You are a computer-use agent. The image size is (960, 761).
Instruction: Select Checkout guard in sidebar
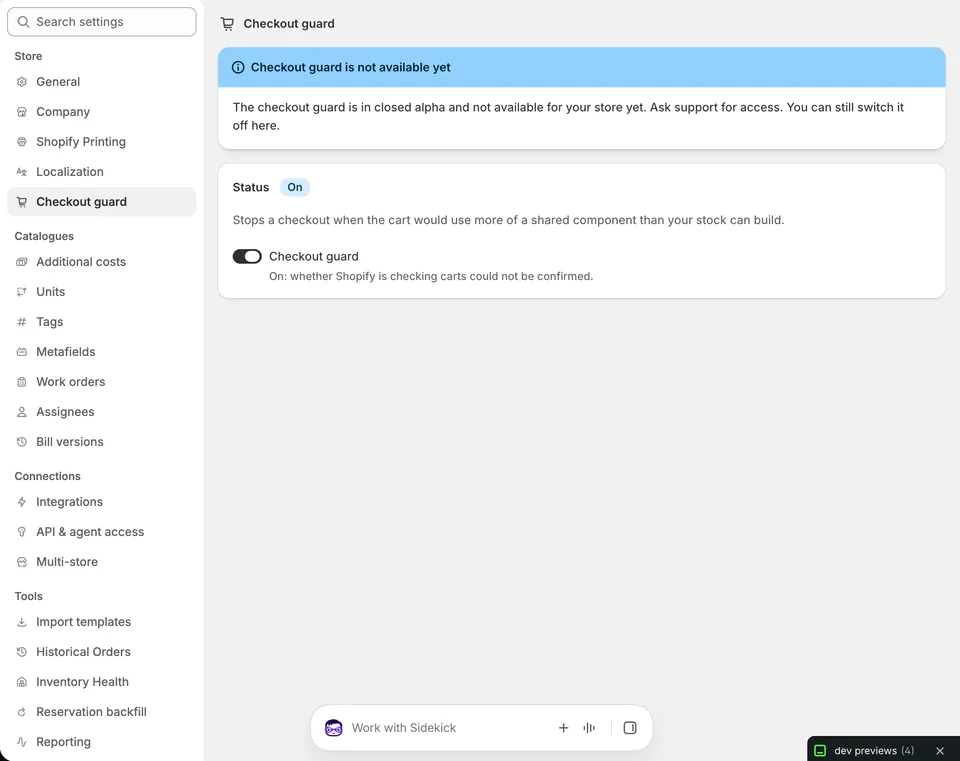point(102,201)
